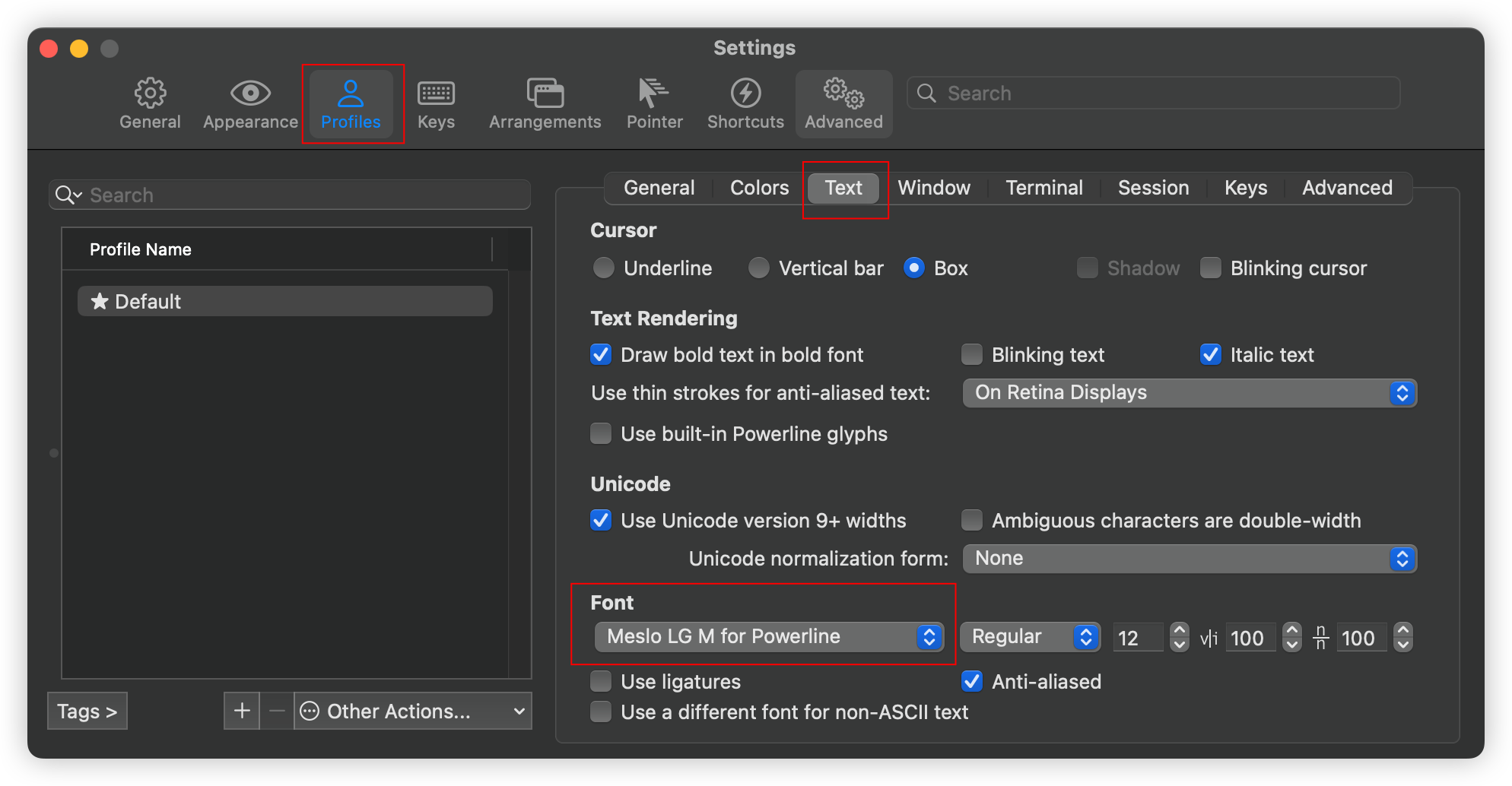Switch to the Session tab
Viewport: 1512px width, 786px height.
(x=1153, y=188)
